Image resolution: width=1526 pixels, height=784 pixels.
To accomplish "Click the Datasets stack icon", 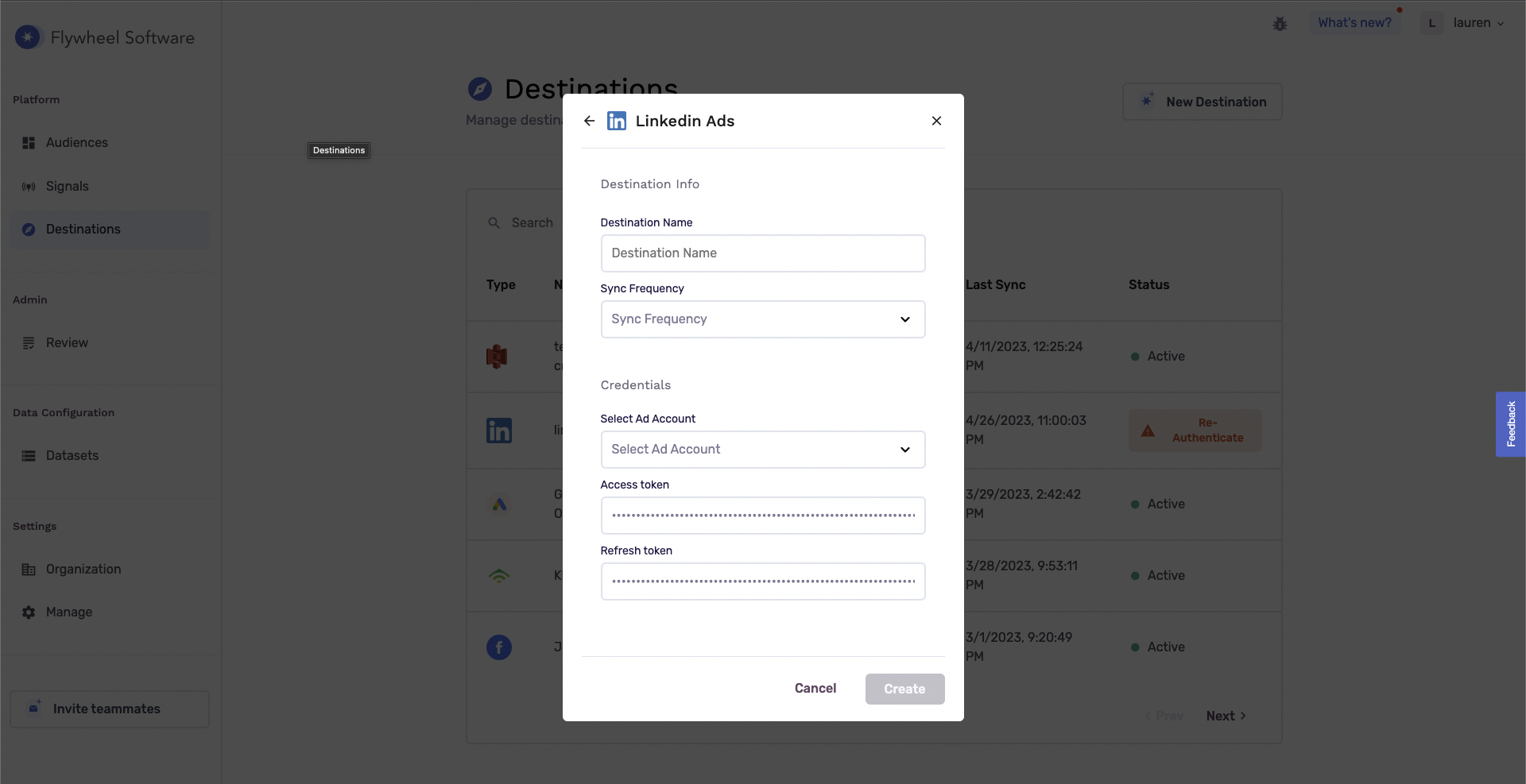I will click(x=29, y=456).
